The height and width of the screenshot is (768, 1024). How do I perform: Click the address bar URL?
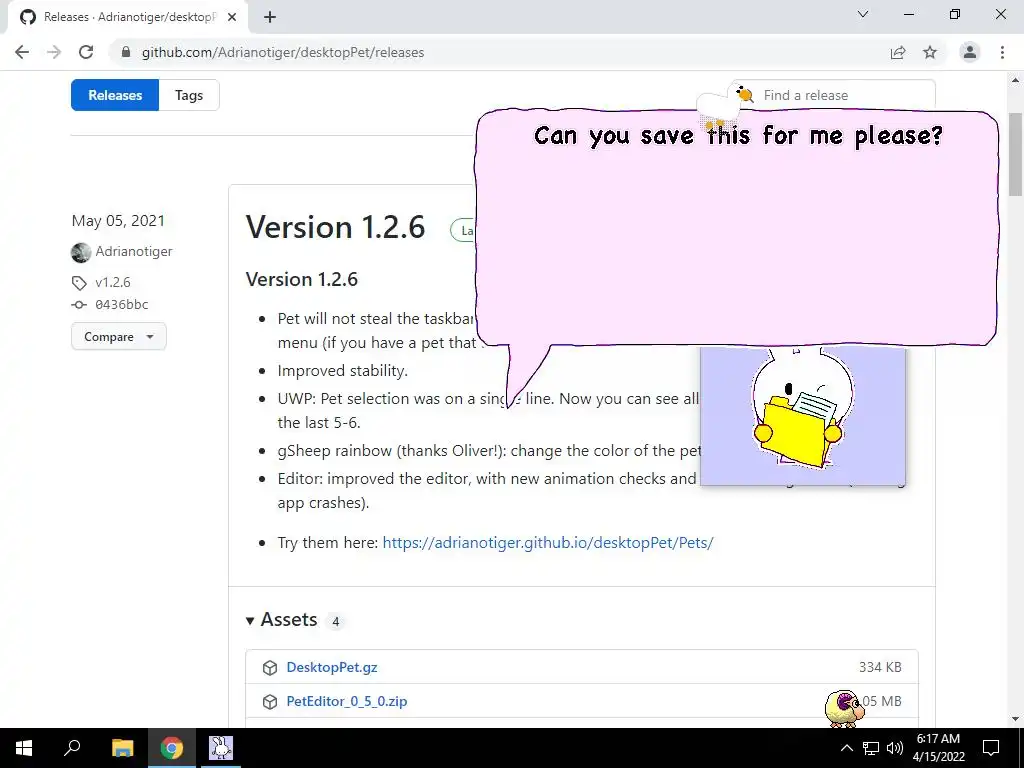click(x=283, y=52)
